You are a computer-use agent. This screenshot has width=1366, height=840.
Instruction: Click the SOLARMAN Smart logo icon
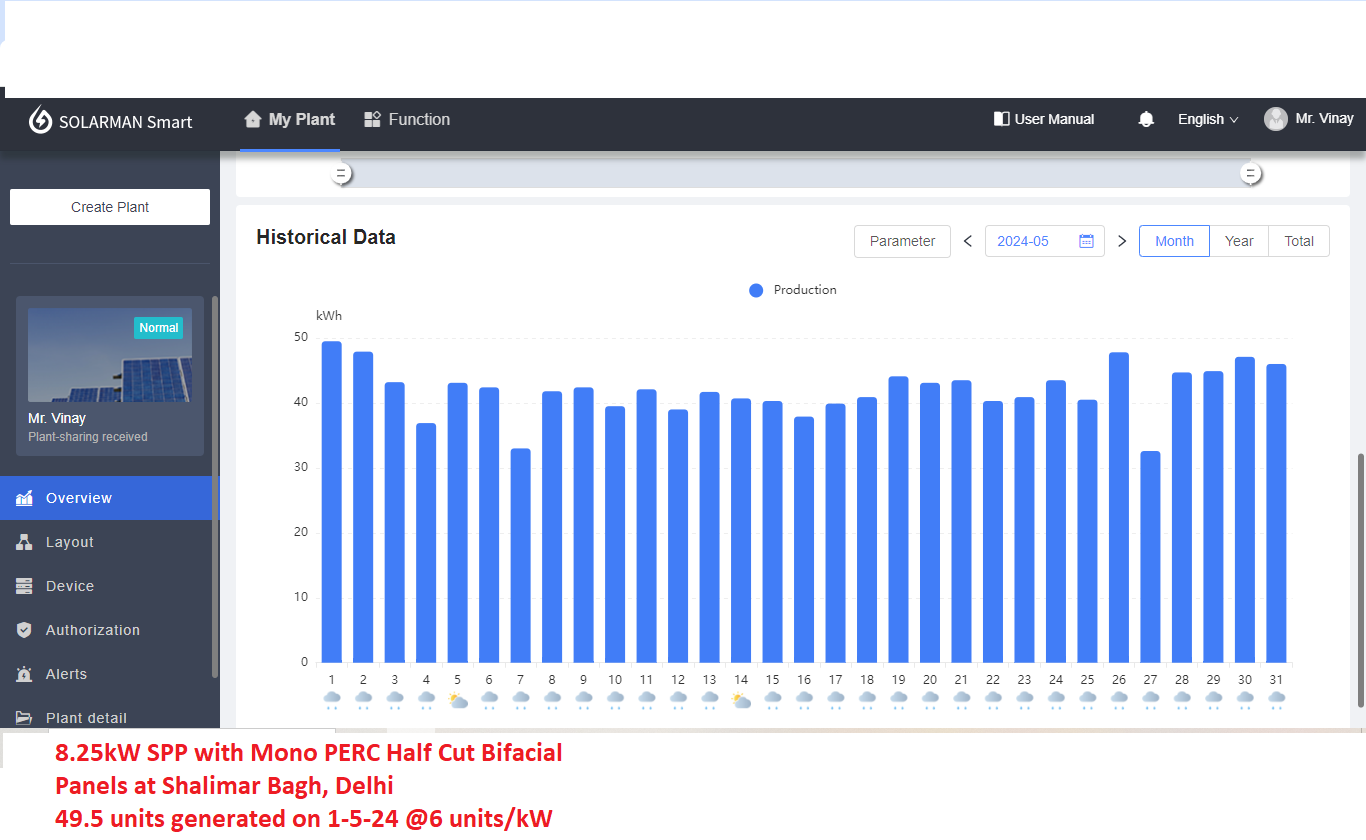point(40,120)
